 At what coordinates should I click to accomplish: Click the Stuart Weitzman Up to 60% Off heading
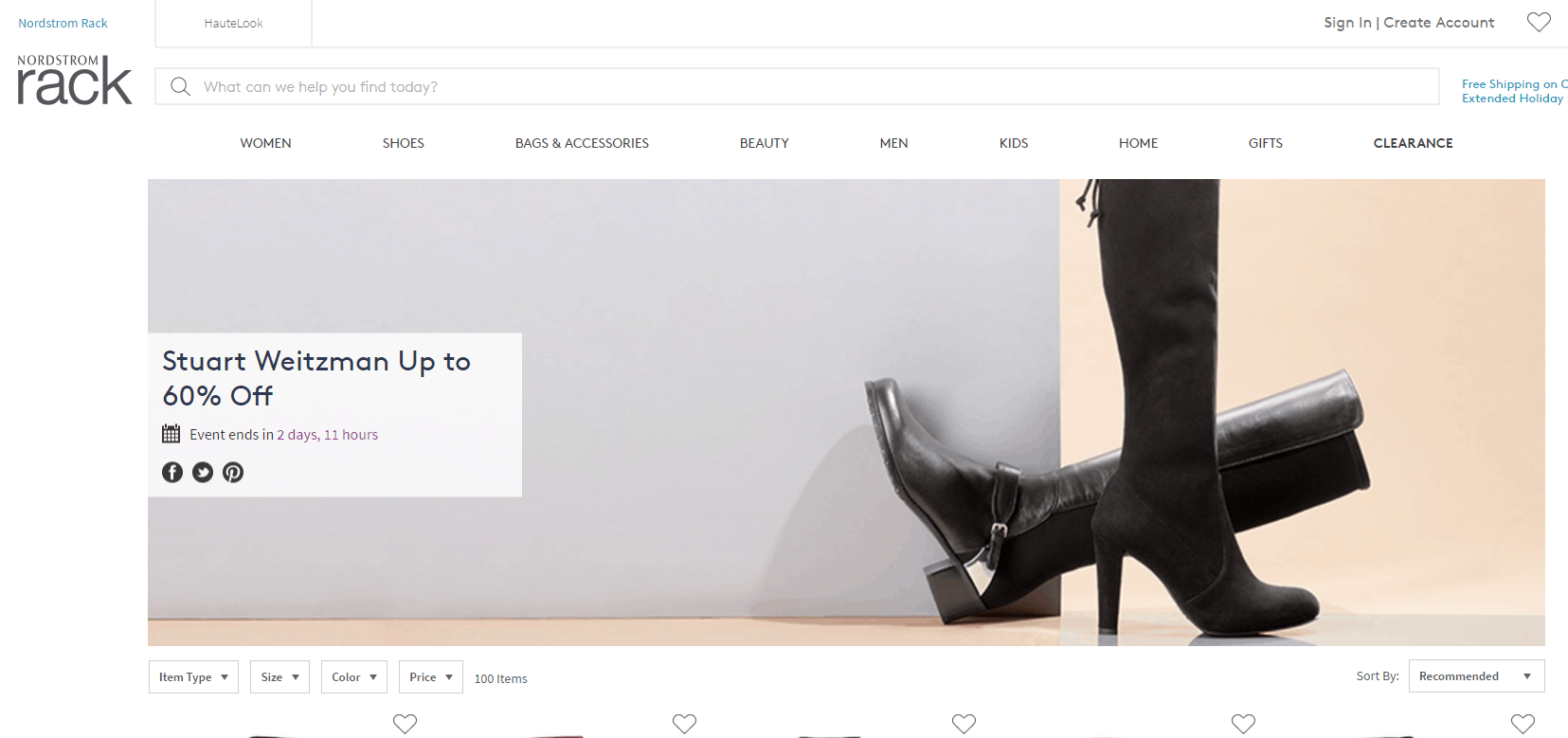coord(316,378)
